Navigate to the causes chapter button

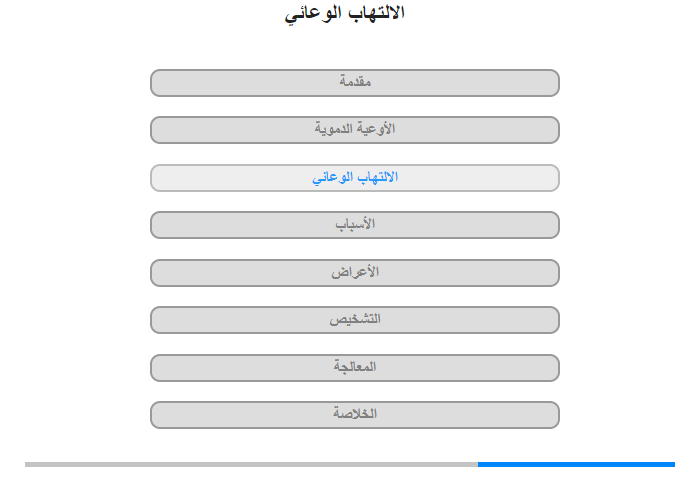point(355,225)
